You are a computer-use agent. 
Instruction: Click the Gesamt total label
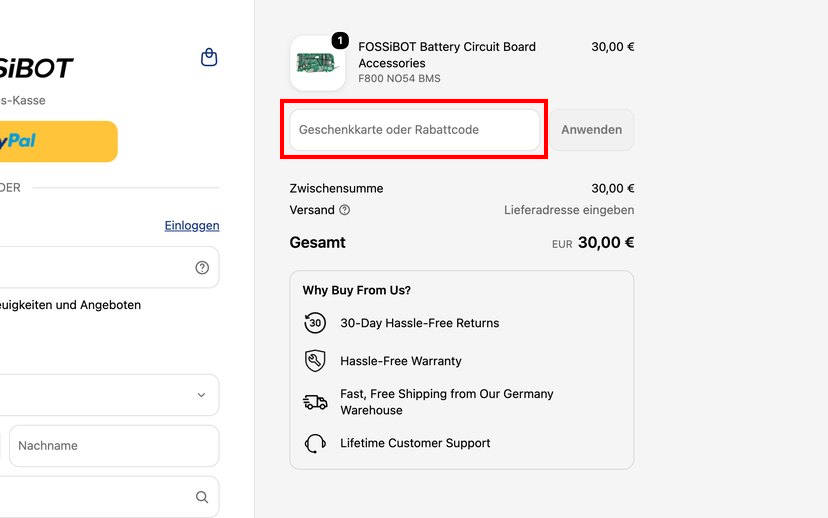(x=317, y=242)
